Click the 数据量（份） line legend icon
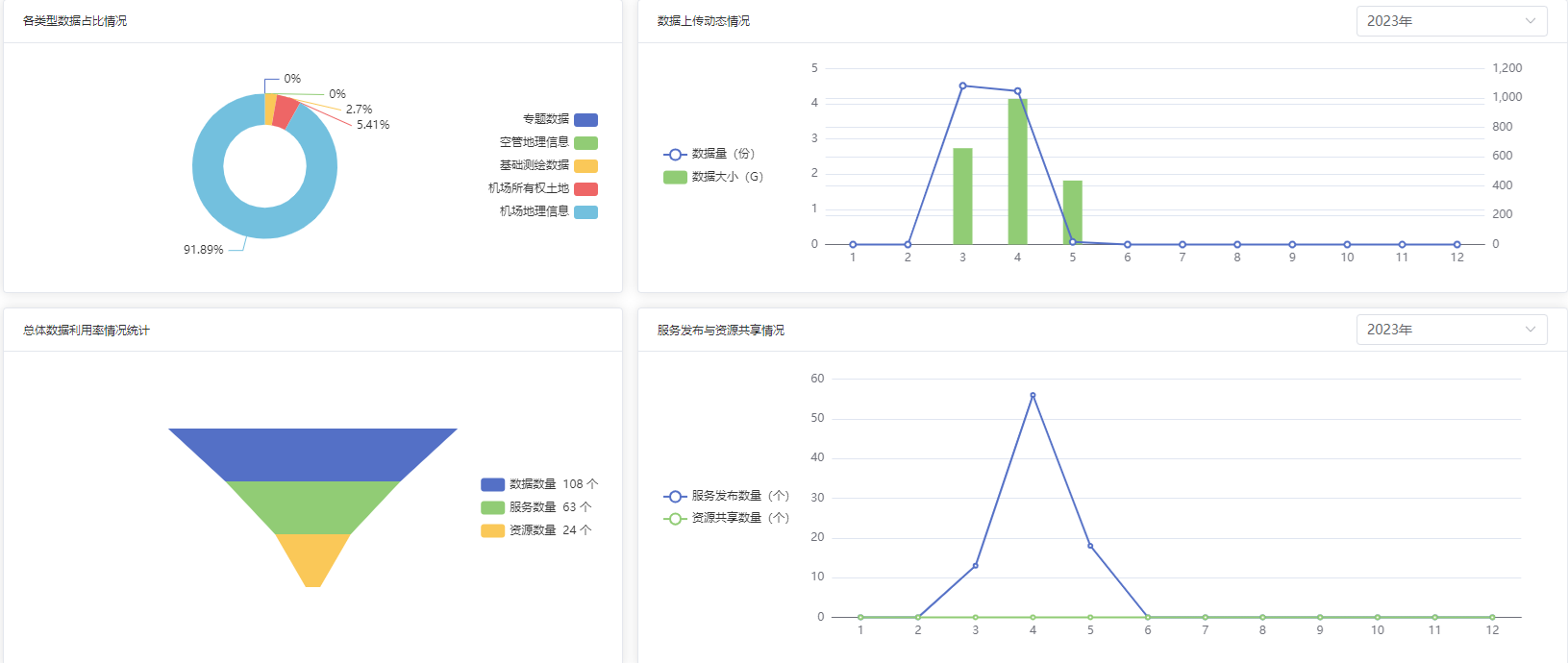This screenshot has height=663, width=1568. point(675,155)
